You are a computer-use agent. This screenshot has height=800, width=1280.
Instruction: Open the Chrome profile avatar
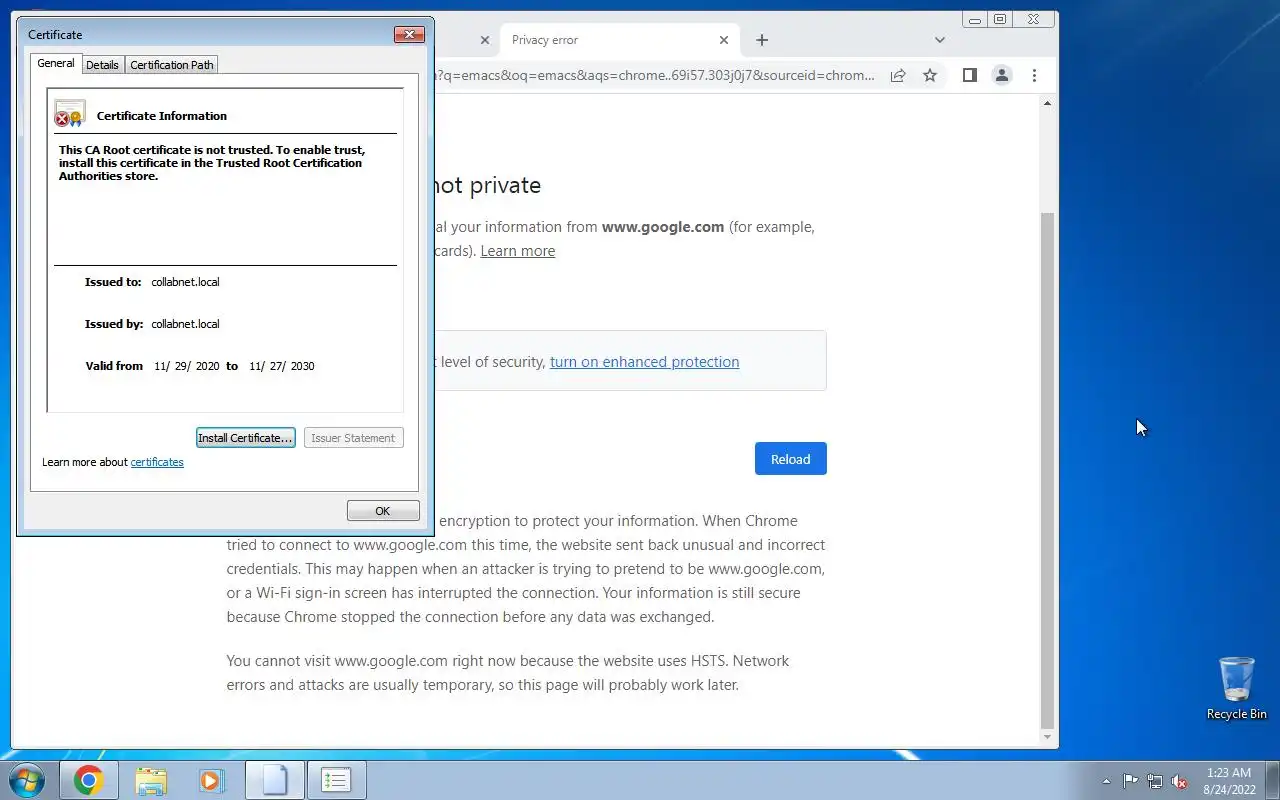[x=1001, y=75]
